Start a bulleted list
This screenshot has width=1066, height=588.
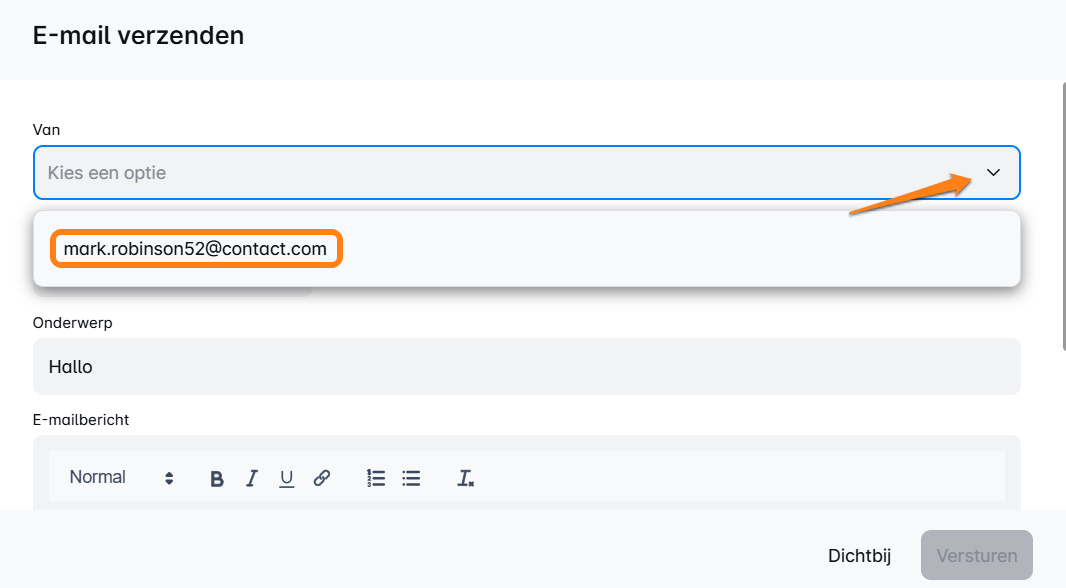click(x=411, y=478)
